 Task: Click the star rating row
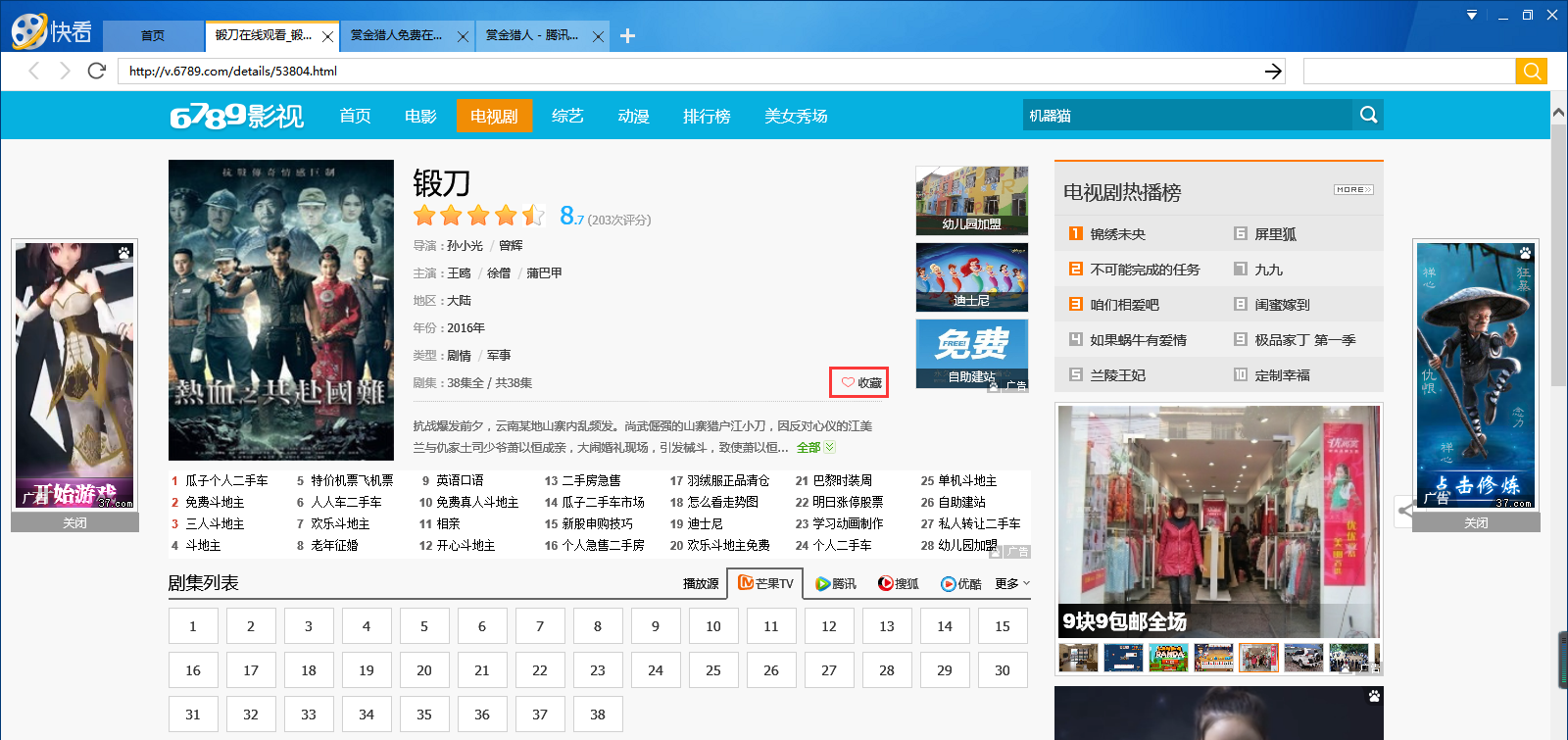click(479, 216)
